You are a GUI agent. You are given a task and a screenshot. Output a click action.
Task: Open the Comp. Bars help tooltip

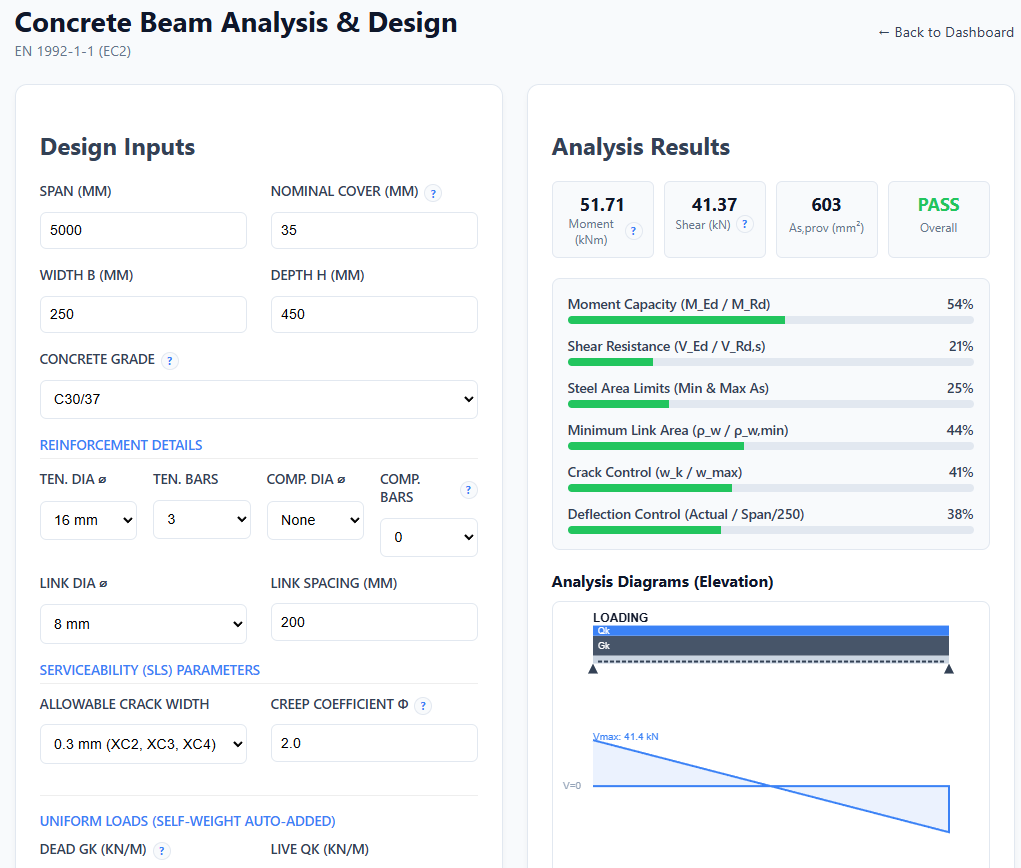tap(468, 490)
